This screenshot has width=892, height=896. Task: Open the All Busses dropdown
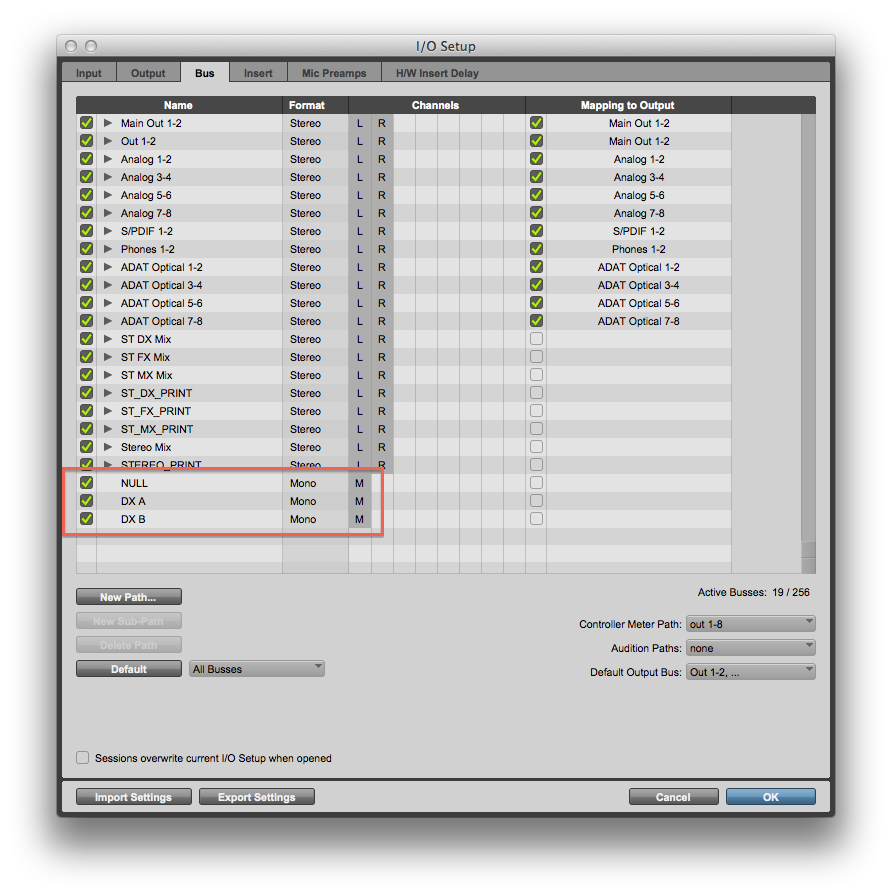click(x=256, y=669)
